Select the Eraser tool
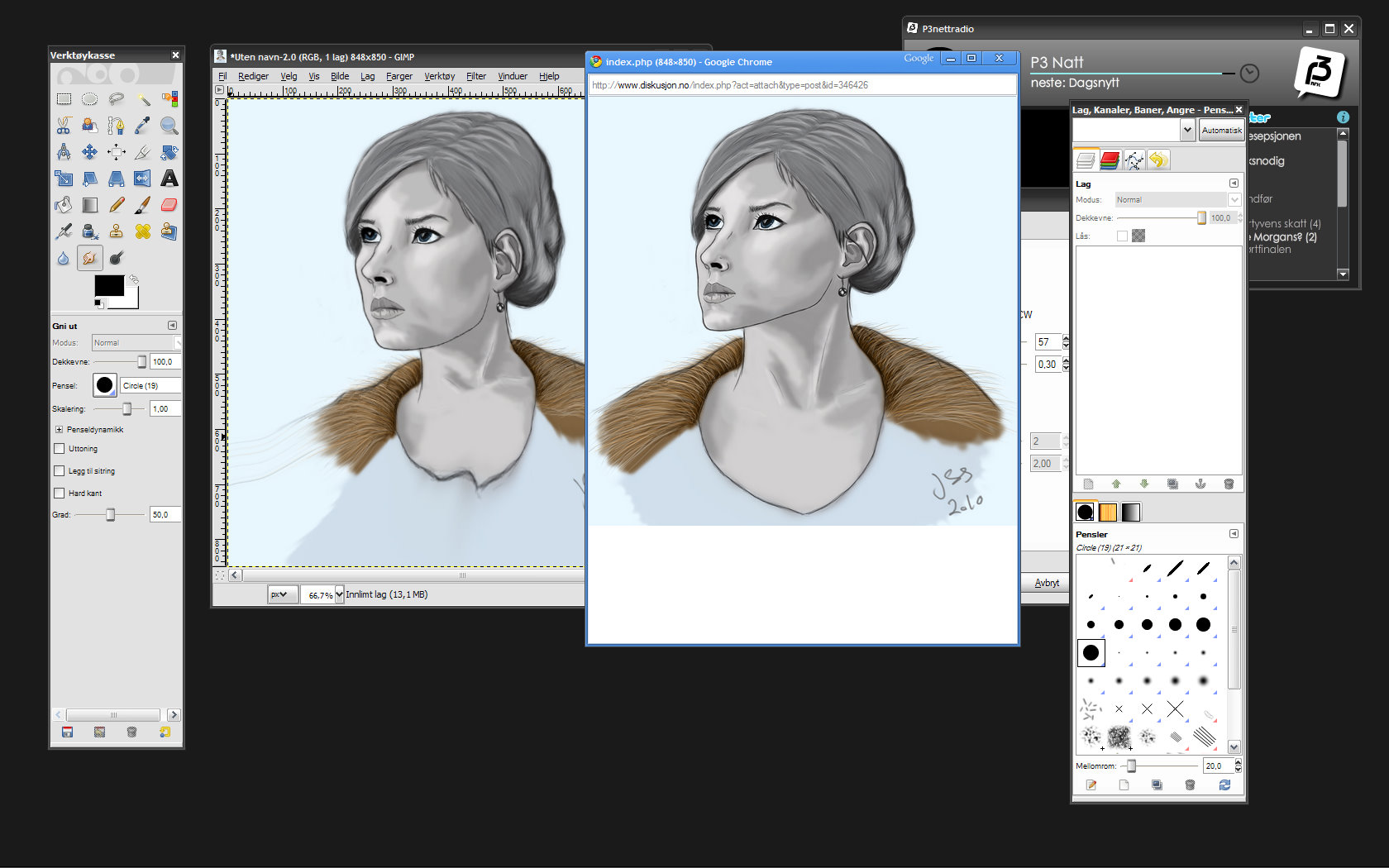The height and width of the screenshot is (868, 1389). [x=169, y=205]
